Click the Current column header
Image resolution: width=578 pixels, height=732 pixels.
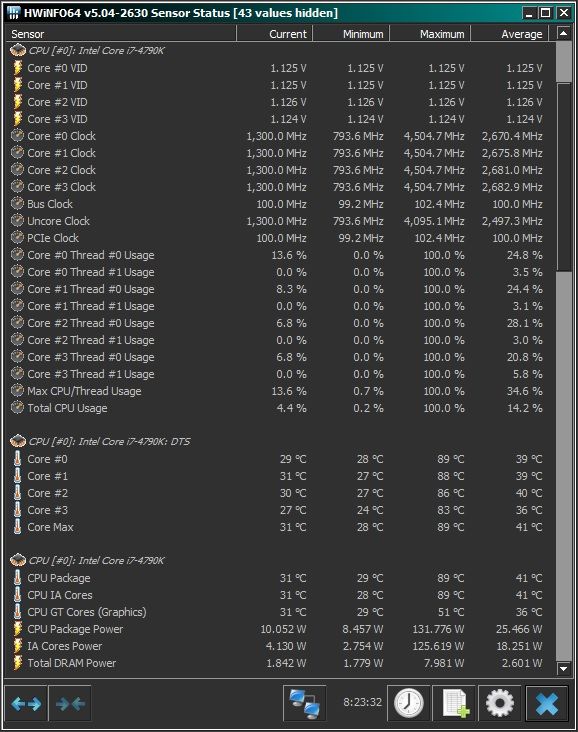coord(275,34)
